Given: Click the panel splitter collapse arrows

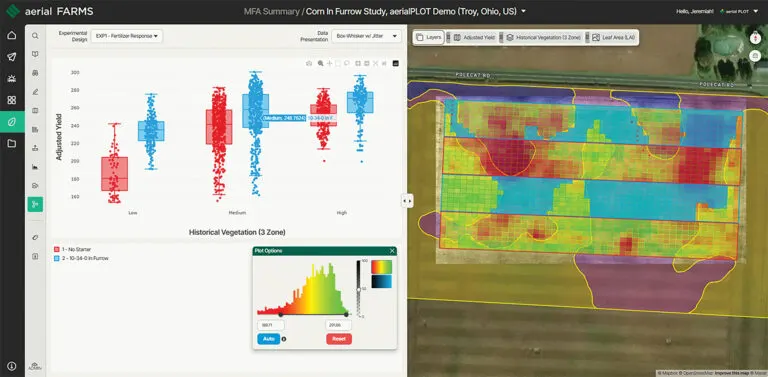Looking at the screenshot, I should (407, 200).
